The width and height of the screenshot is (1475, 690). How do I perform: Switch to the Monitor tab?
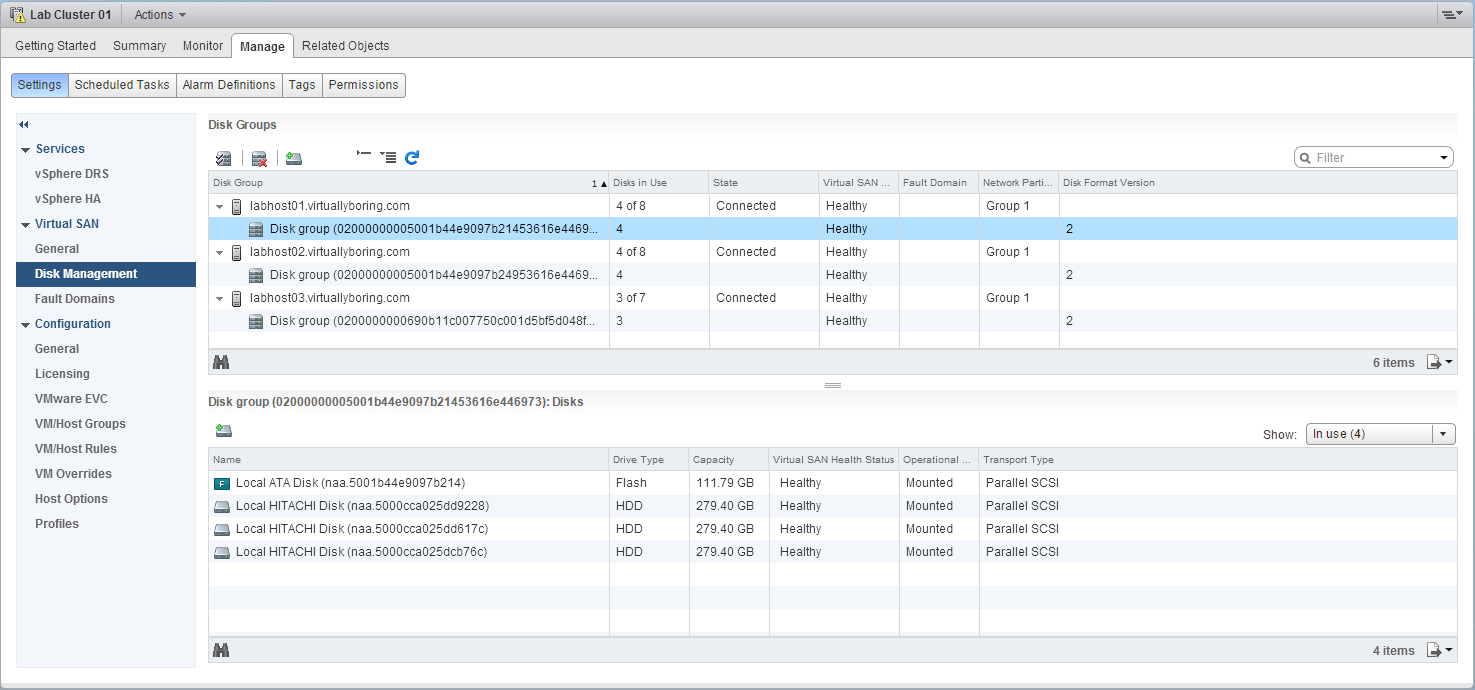click(x=203, y=46)
